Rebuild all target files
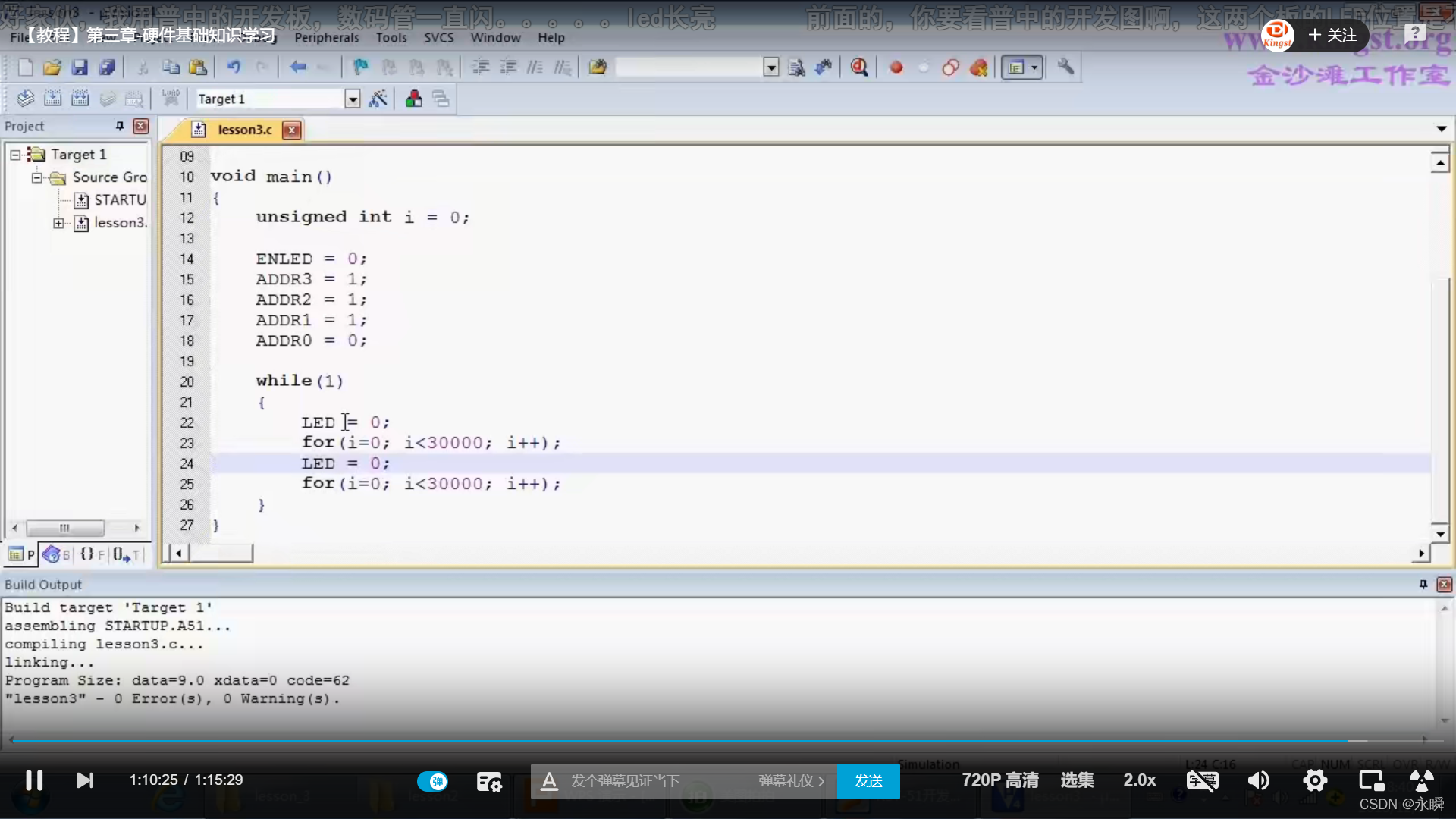The width and height of the screenshot is (1456, 819). click(80, 99)
